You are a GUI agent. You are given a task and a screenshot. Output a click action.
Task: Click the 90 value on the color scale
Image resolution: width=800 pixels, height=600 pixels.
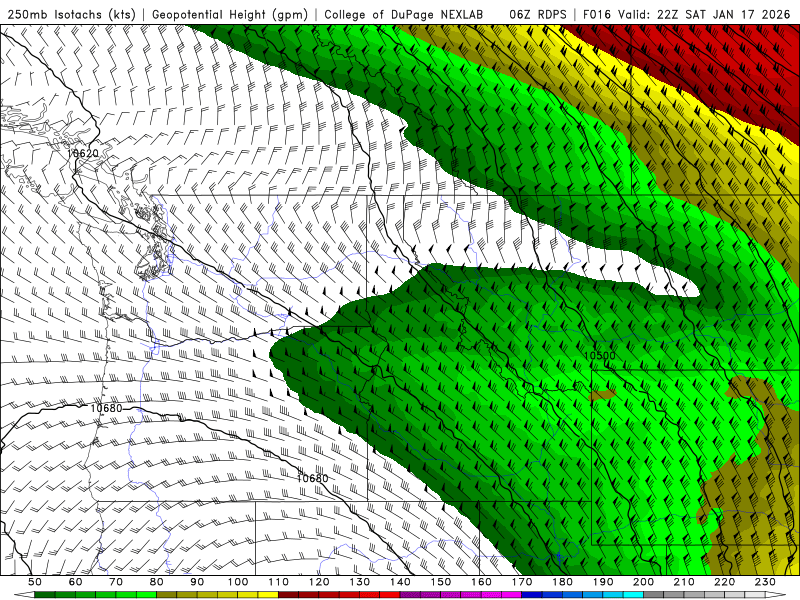(197, 582)
